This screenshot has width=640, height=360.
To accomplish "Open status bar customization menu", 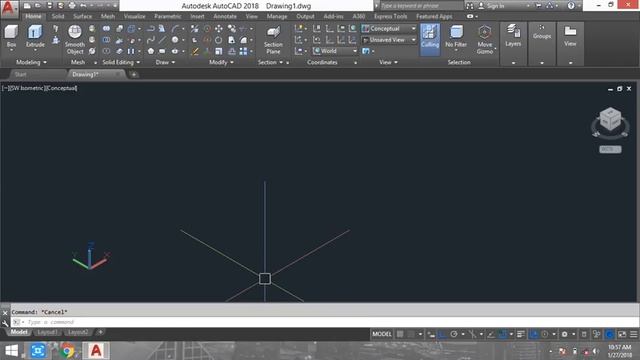I will [x=633, y=334].
